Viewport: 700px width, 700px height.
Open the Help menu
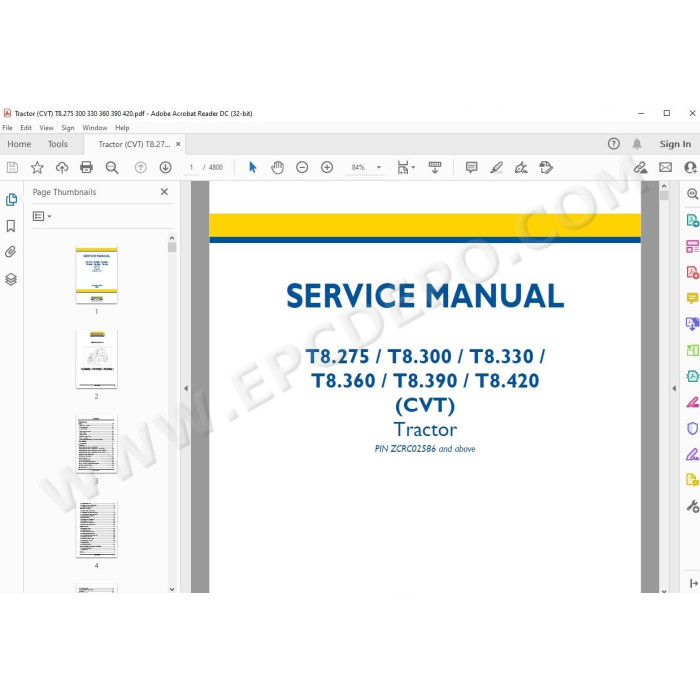(x=122, y=128)
